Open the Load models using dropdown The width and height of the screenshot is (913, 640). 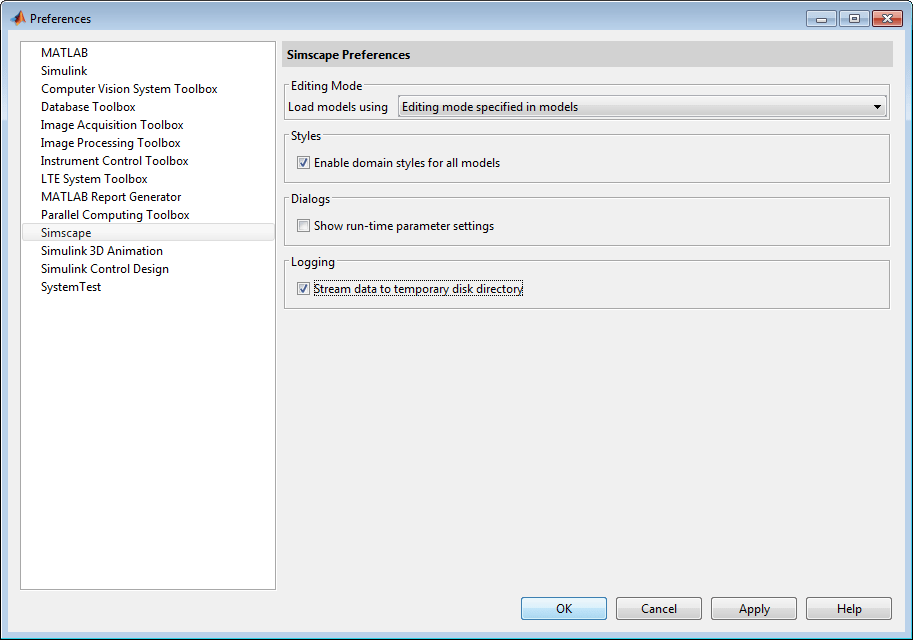pos(642,107)
